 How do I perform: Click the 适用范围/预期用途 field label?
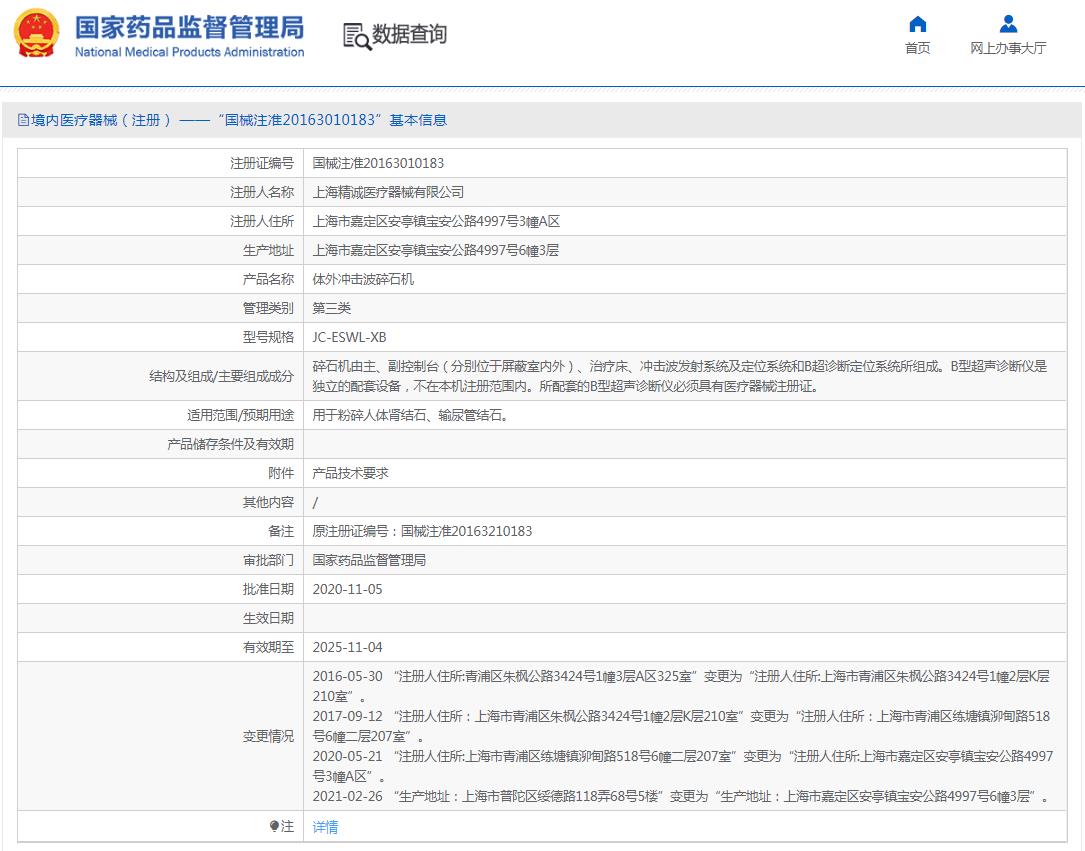(241, 415)
